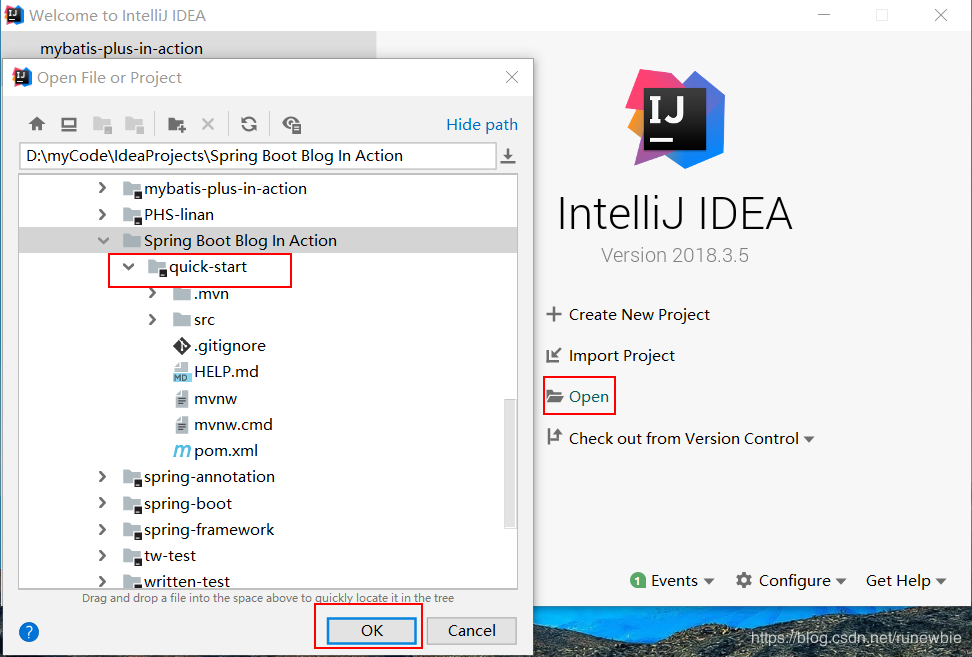Click the Check out from Version Control icon
Viewport: 972px width, 657px height.
tap(554, 438)
